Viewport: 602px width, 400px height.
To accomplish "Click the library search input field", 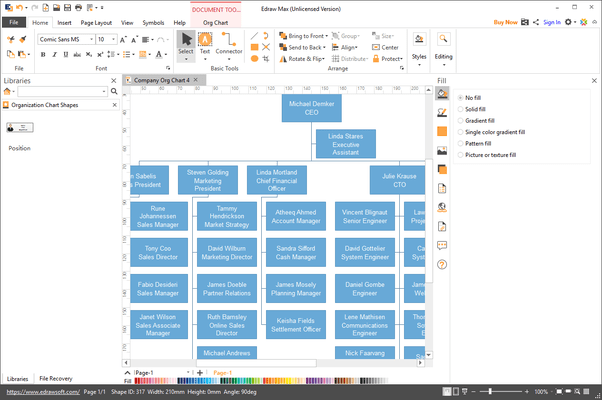I will click(61, 91).
